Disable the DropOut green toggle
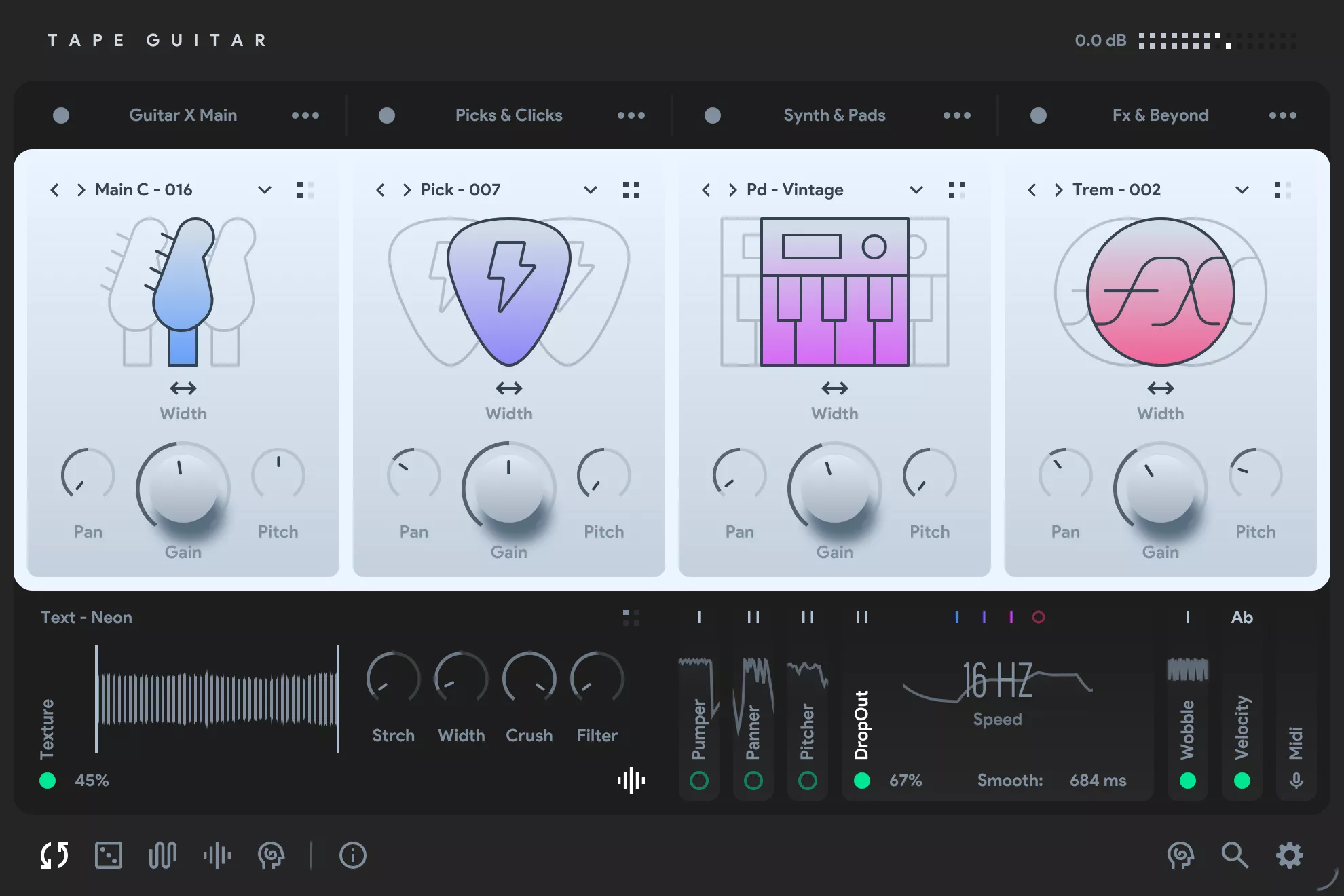The height and width of the screenshot is (896, 1344). click(x=863, y=781)
